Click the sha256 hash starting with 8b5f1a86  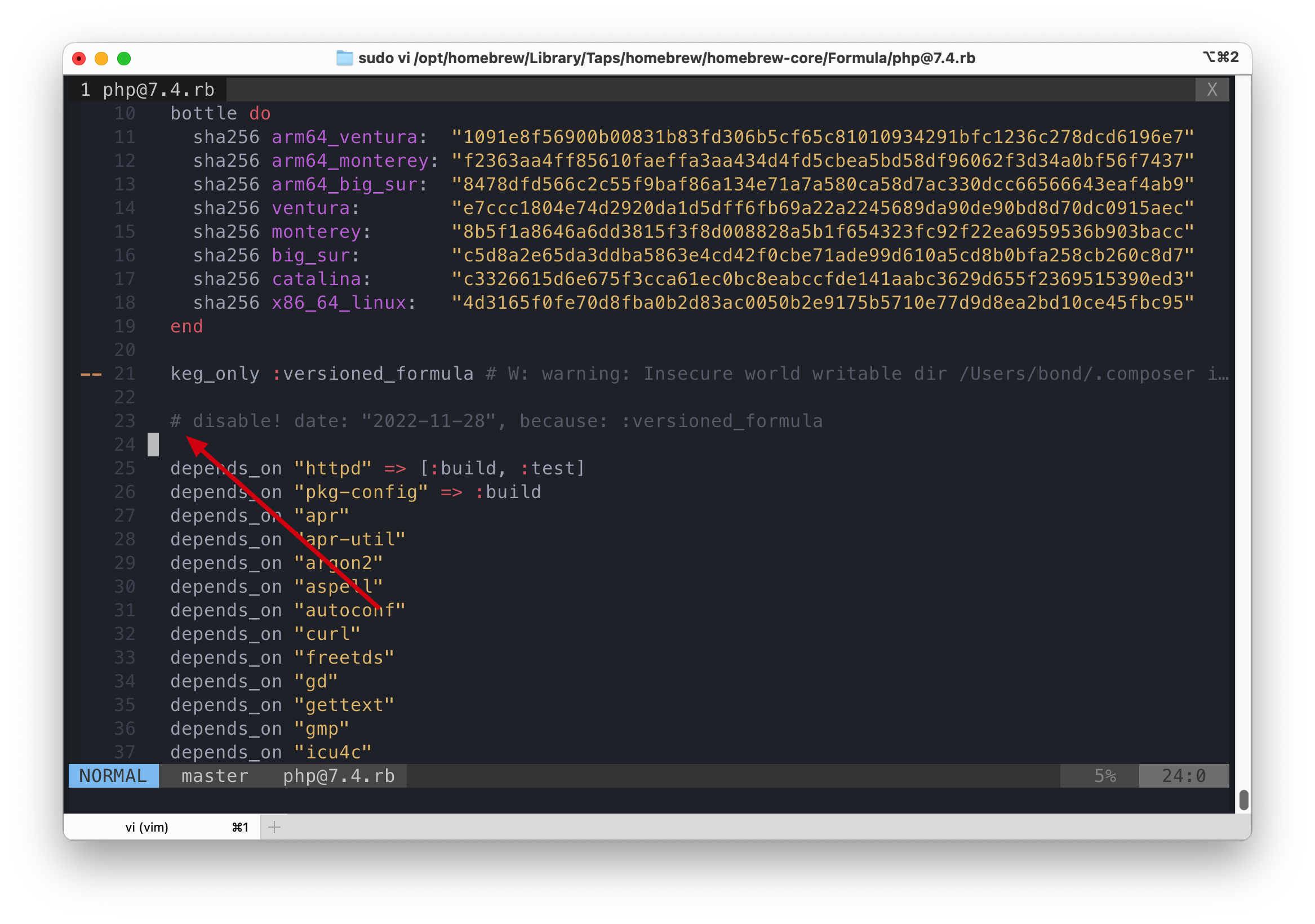point(823,232)
